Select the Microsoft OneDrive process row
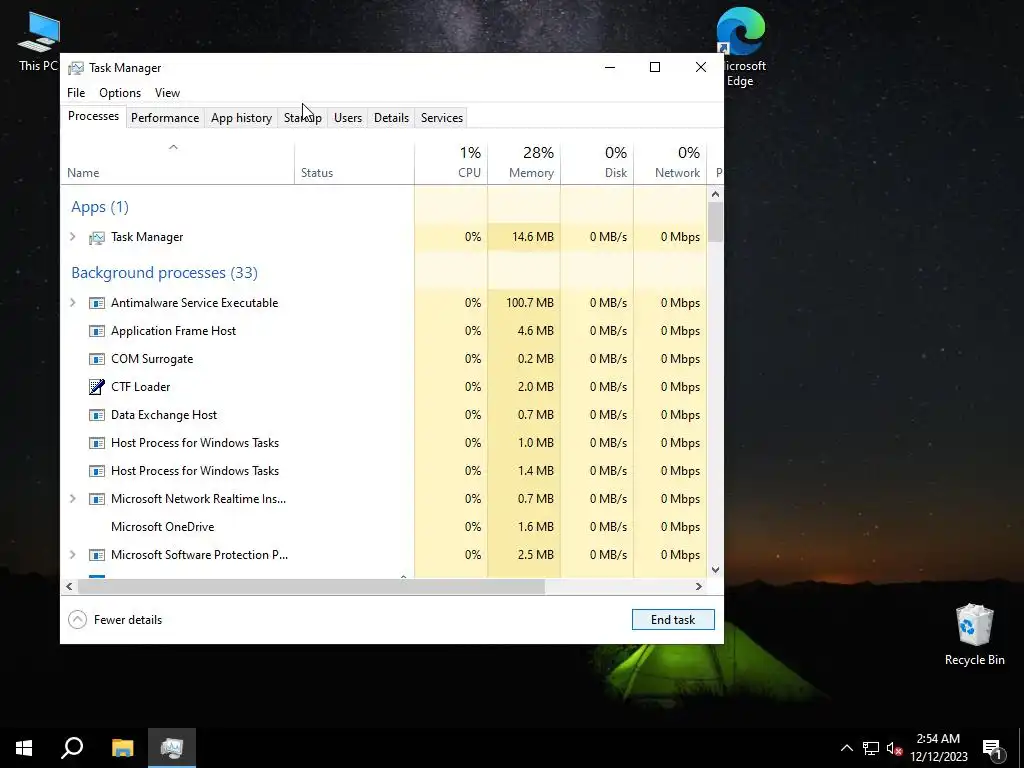The image size is (1024, 768). (x=384, y=527)
